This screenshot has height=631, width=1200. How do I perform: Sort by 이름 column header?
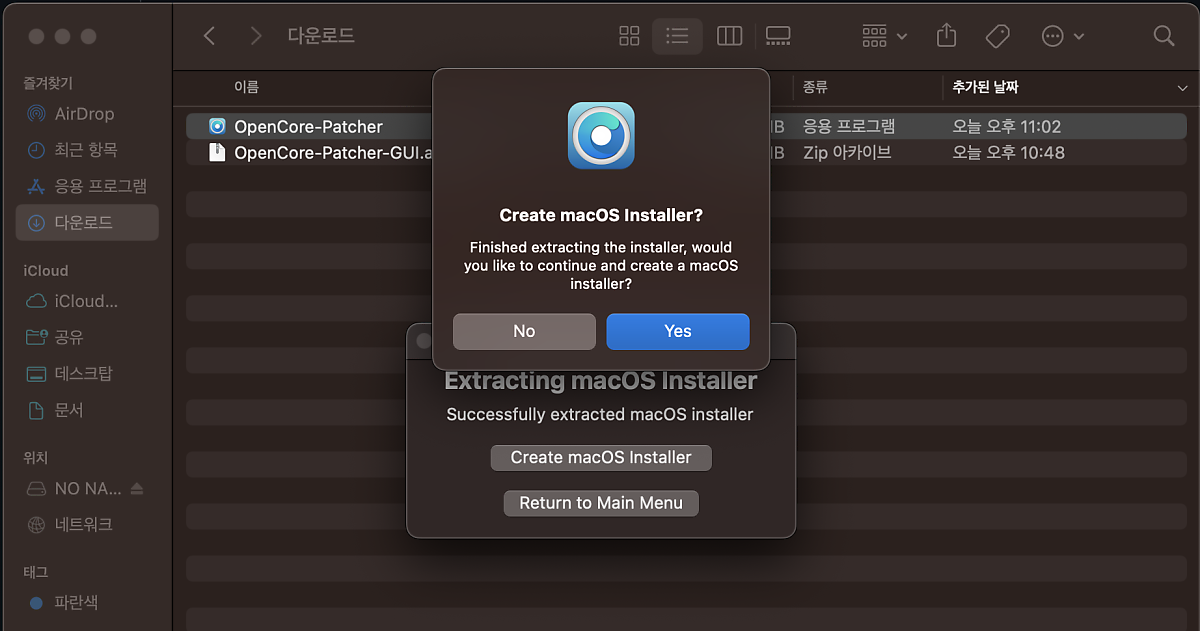pyautogui.click(x=246, y=87)
